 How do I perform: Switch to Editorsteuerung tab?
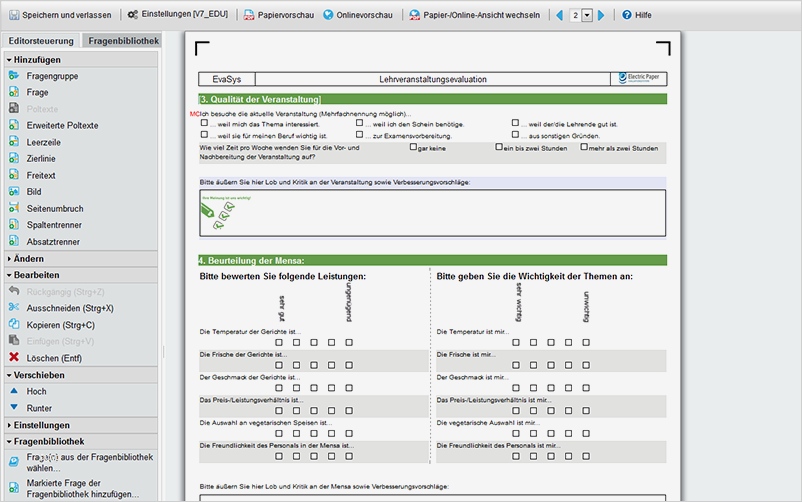click(41, 41)
